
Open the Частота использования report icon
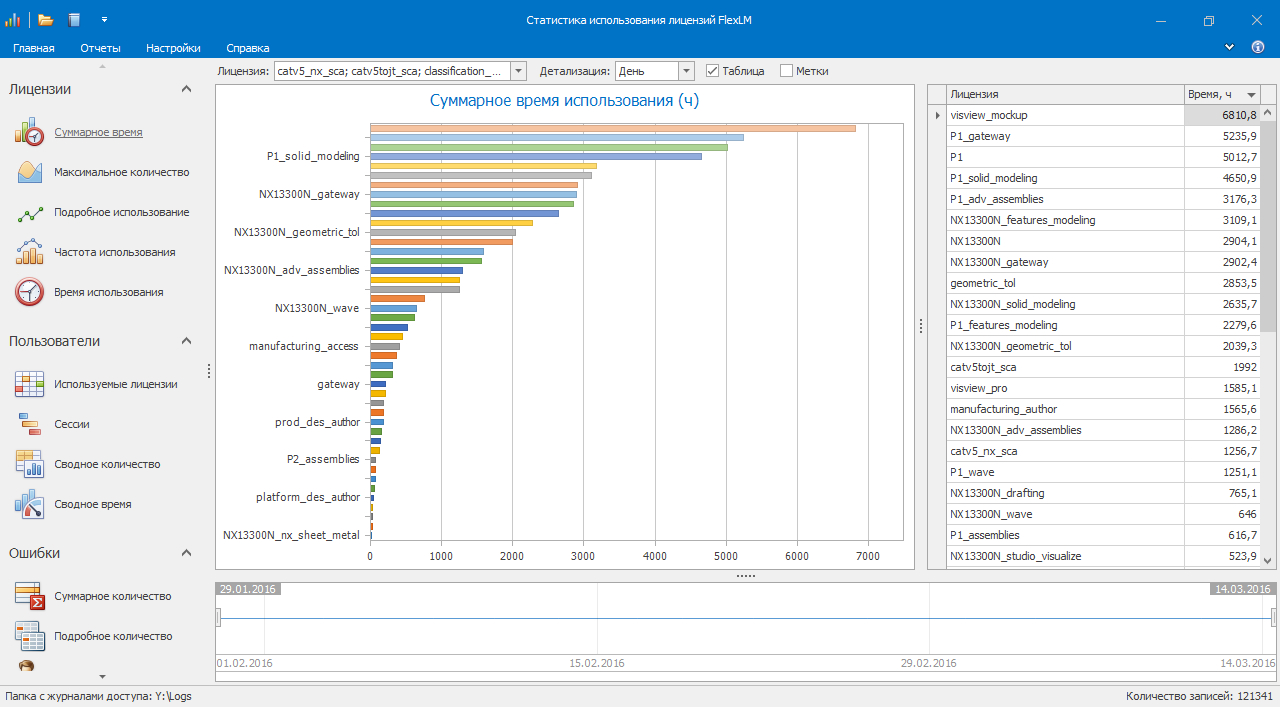click(29, 252)
